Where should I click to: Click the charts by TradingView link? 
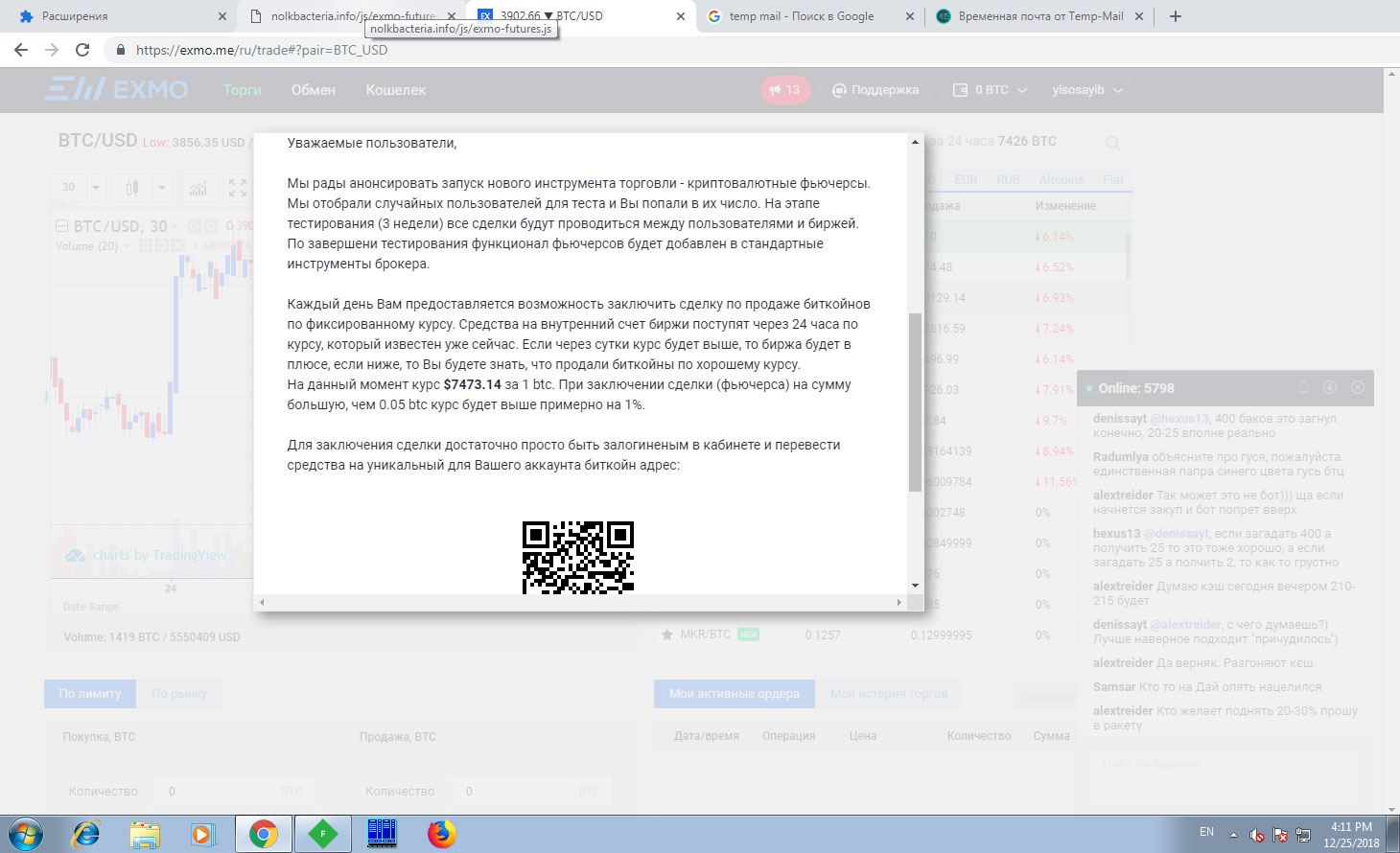[147, 556]
